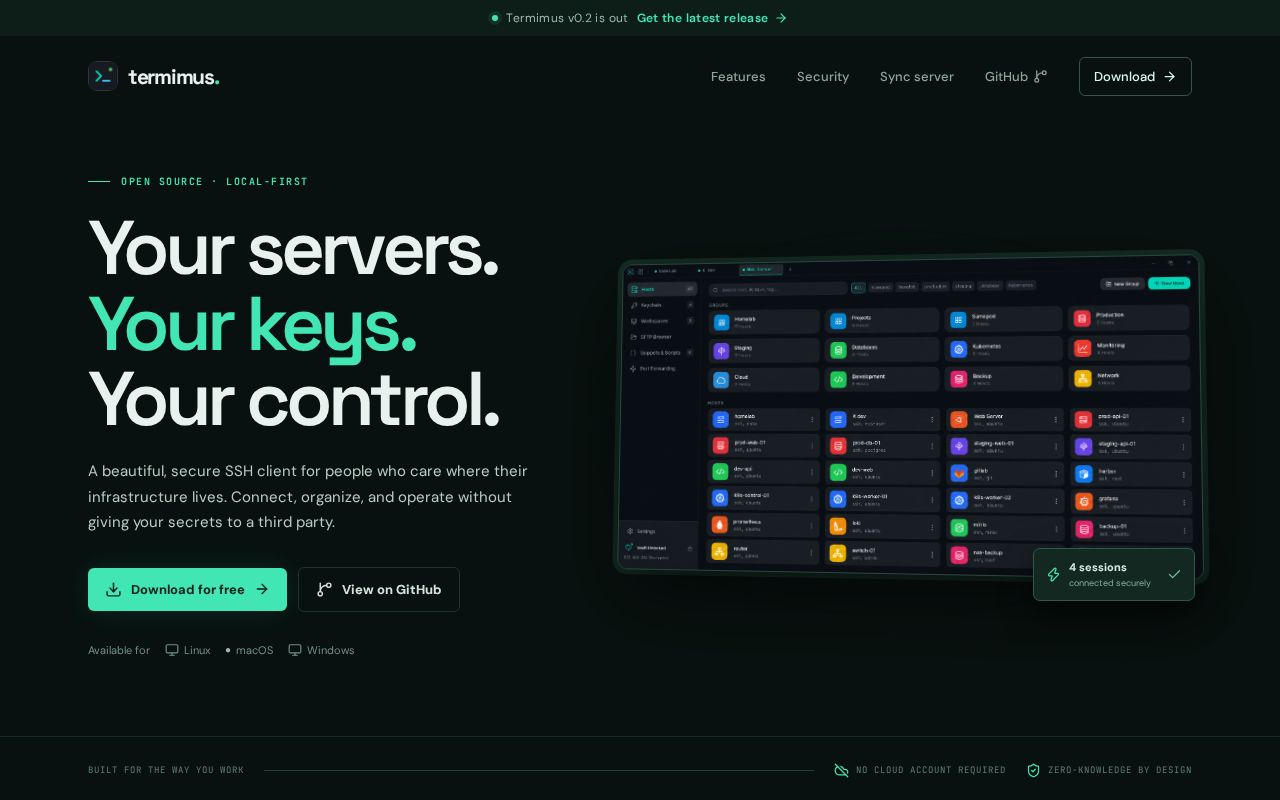Click the Staging group icon in preview
Screen dimensions: 1280x800
coord(721,351)
